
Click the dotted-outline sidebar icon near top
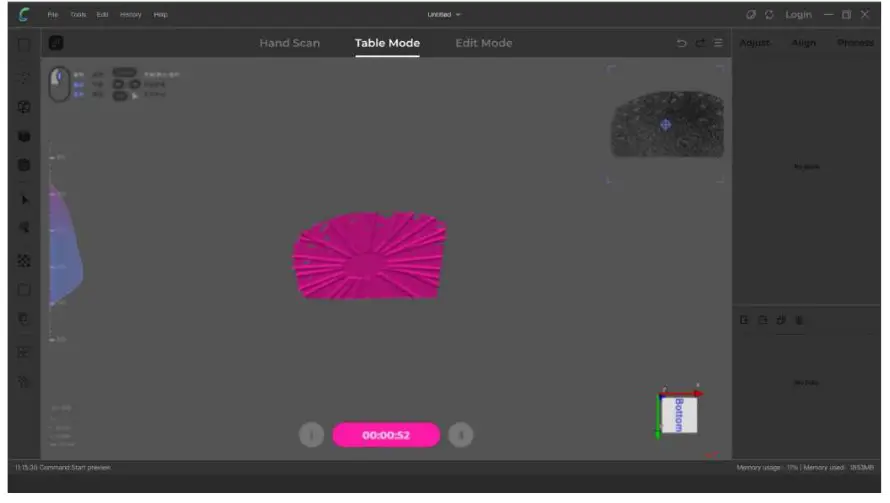[24, 78]
